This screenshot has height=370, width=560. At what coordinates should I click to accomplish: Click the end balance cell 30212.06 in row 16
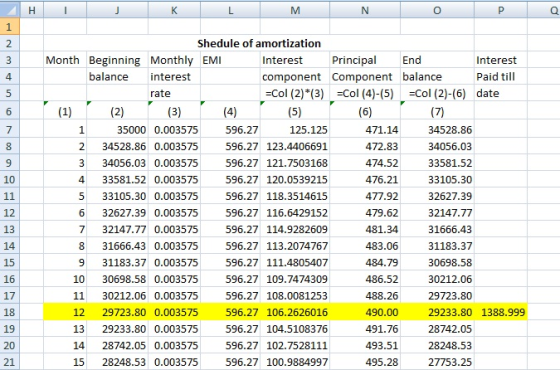click(x=437, y=279)
